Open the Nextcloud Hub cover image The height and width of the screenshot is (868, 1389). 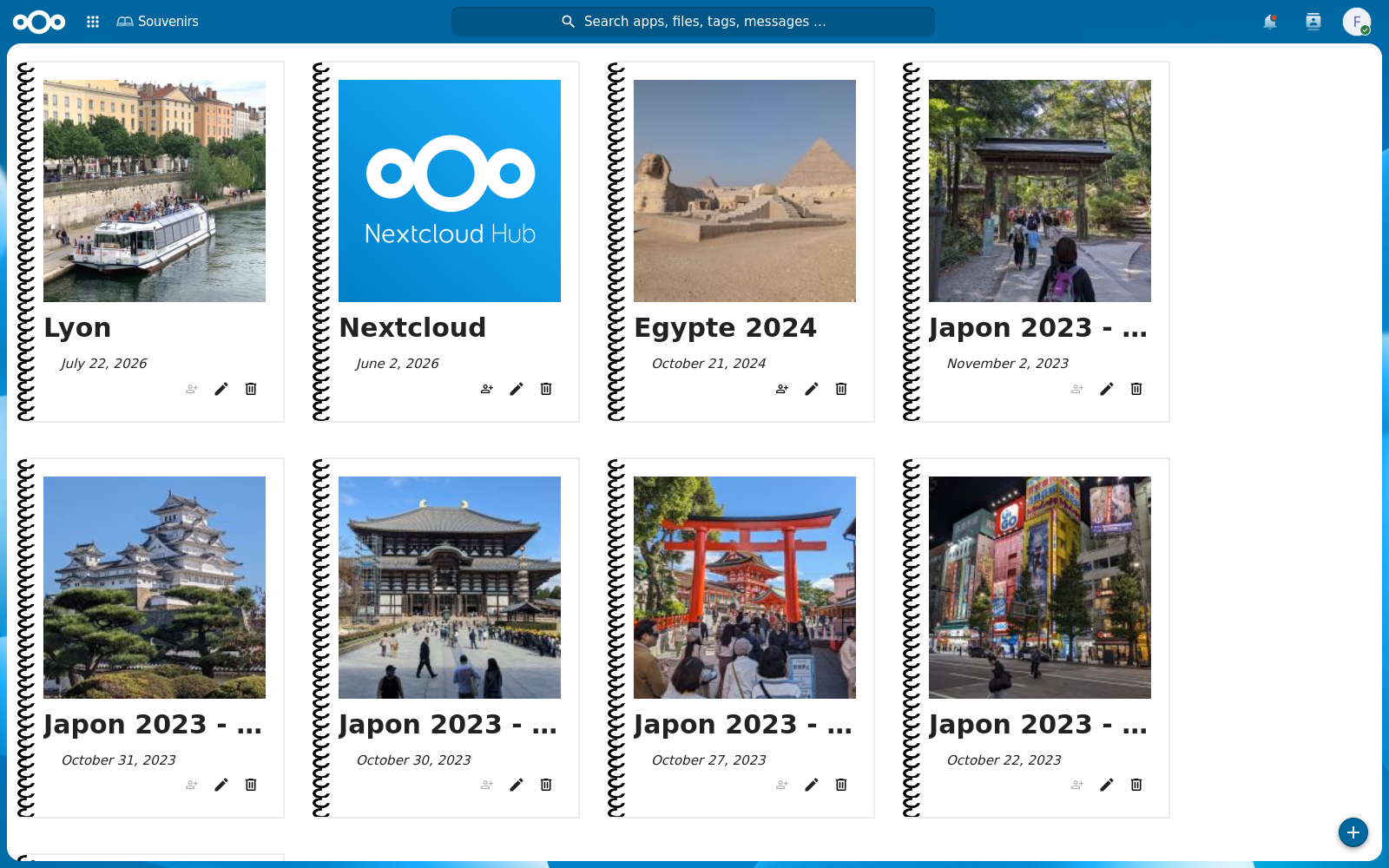point(450,191)
